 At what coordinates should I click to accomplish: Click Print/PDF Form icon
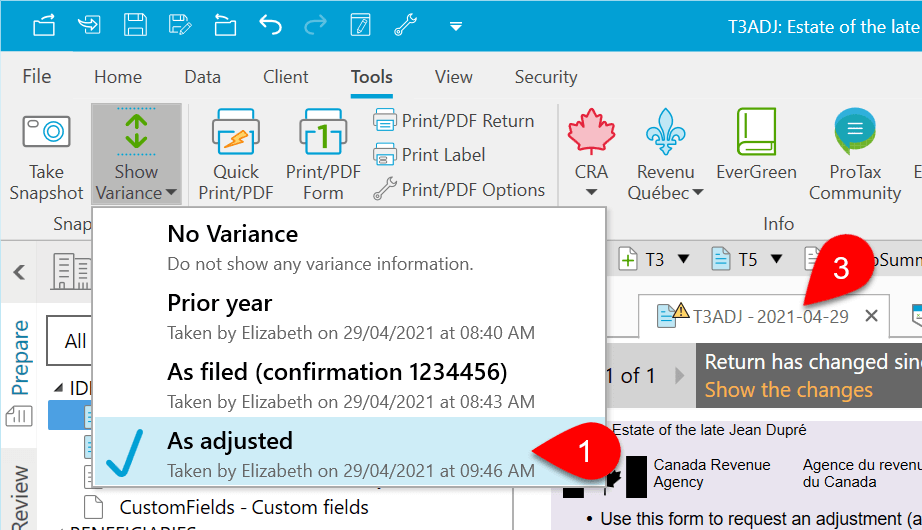(323, 155)
